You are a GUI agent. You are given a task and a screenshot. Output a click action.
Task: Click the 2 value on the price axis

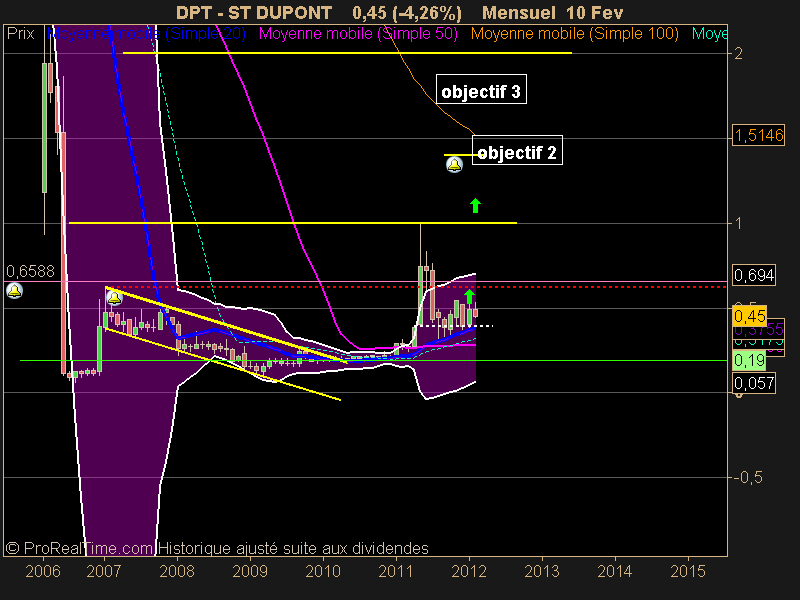tap(738, 53)
